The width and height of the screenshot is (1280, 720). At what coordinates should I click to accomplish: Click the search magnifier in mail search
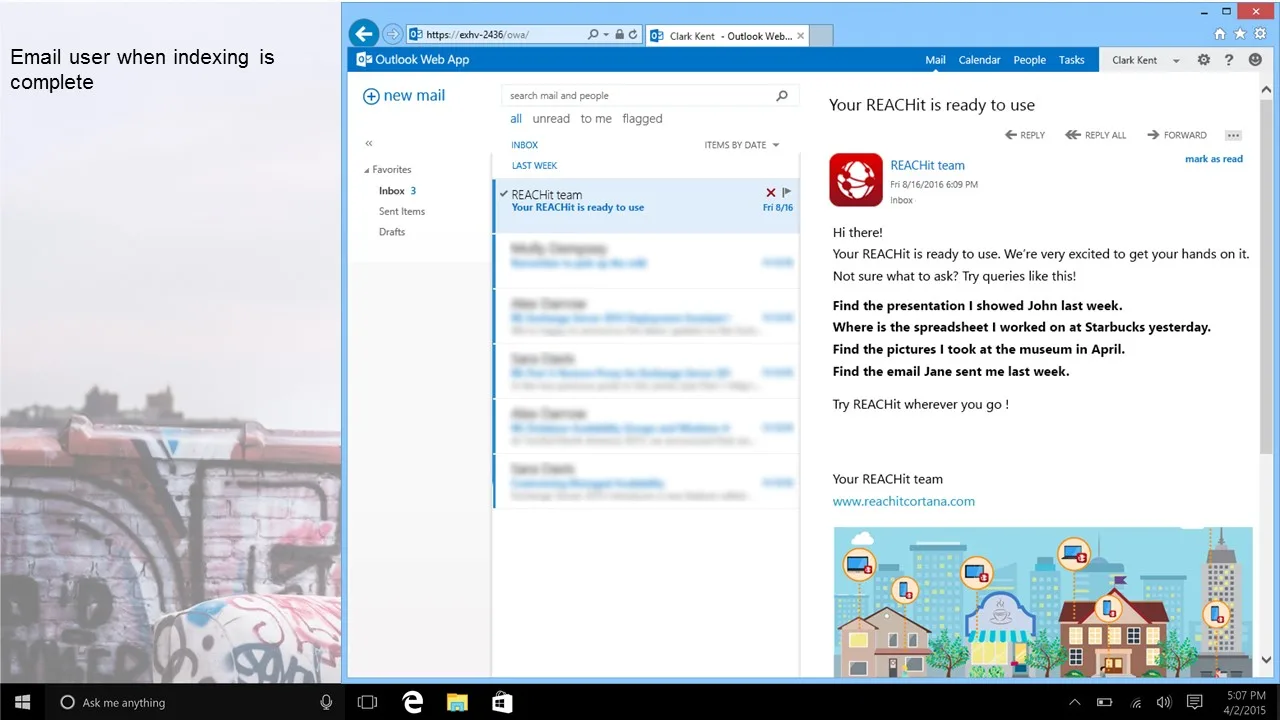pos(782,96)
